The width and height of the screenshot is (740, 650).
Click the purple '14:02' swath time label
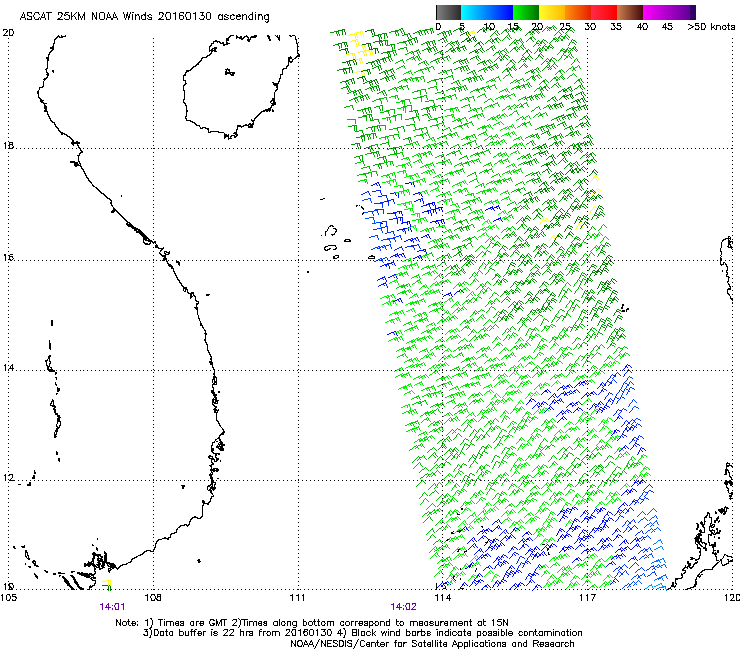coord(404,607)
